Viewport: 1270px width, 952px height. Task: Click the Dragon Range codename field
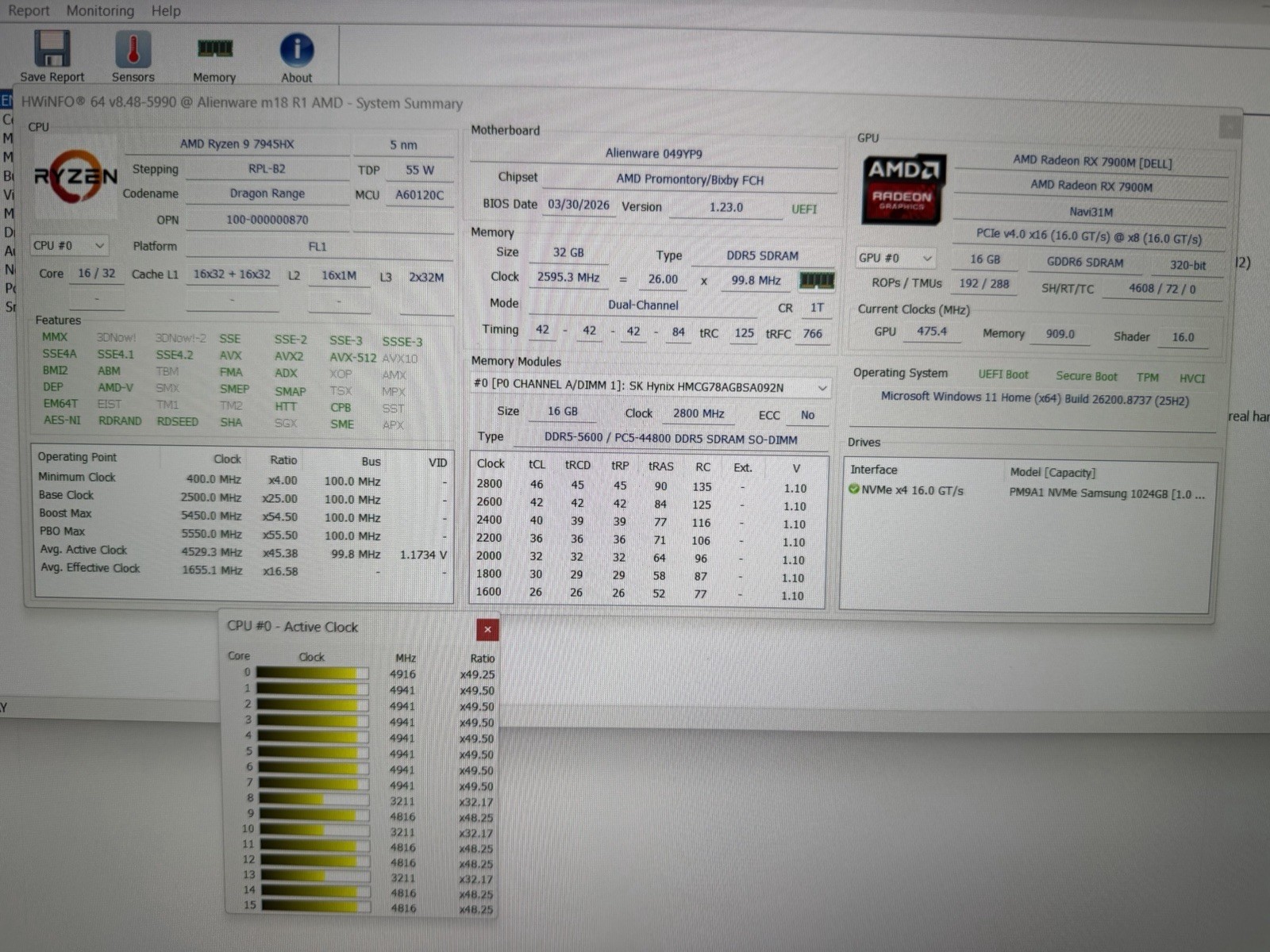tap(267, 194)
